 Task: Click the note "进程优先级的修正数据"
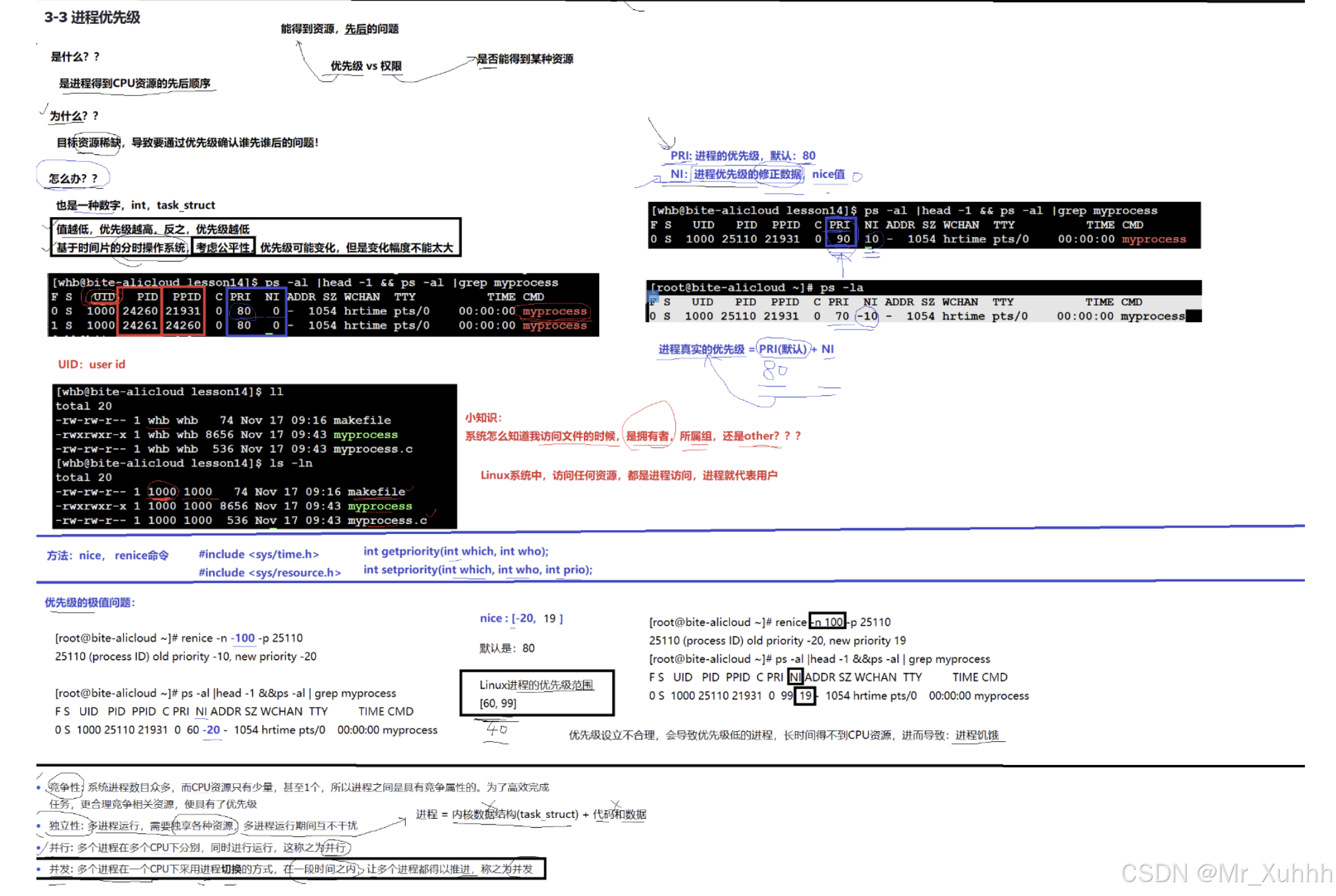(x=747, y=174)
